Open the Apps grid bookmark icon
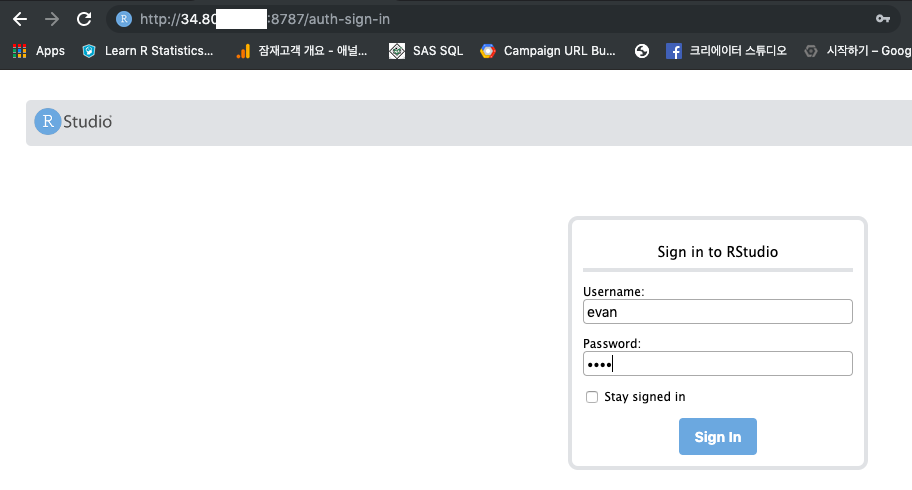The image size is (912, 490). (x=20, y=51)
